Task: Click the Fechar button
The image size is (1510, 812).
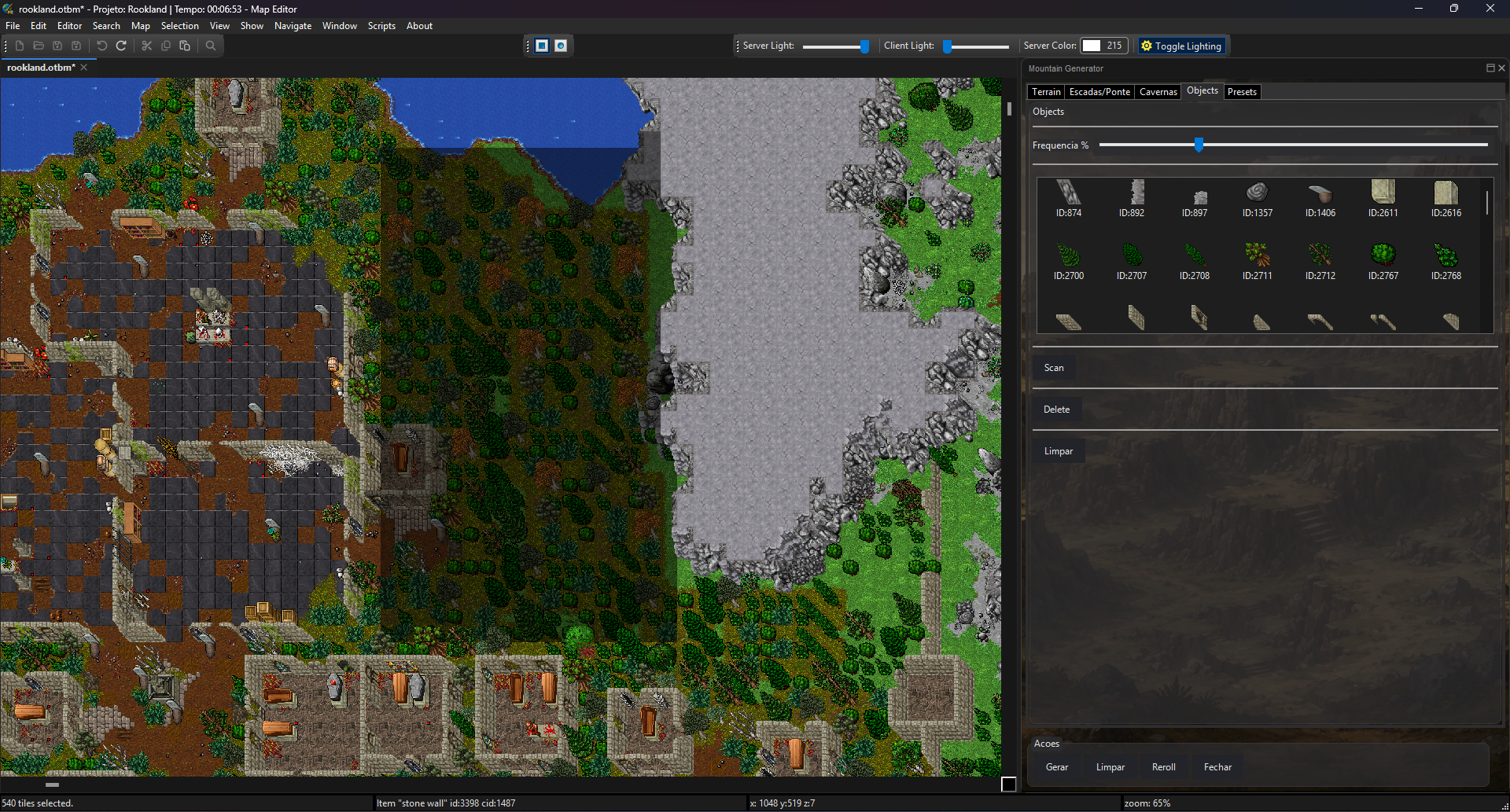Action: [x=1217, y=767]
